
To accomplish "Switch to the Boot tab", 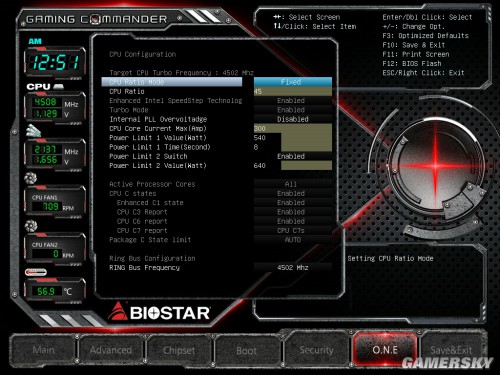I will tap(246, 350).
